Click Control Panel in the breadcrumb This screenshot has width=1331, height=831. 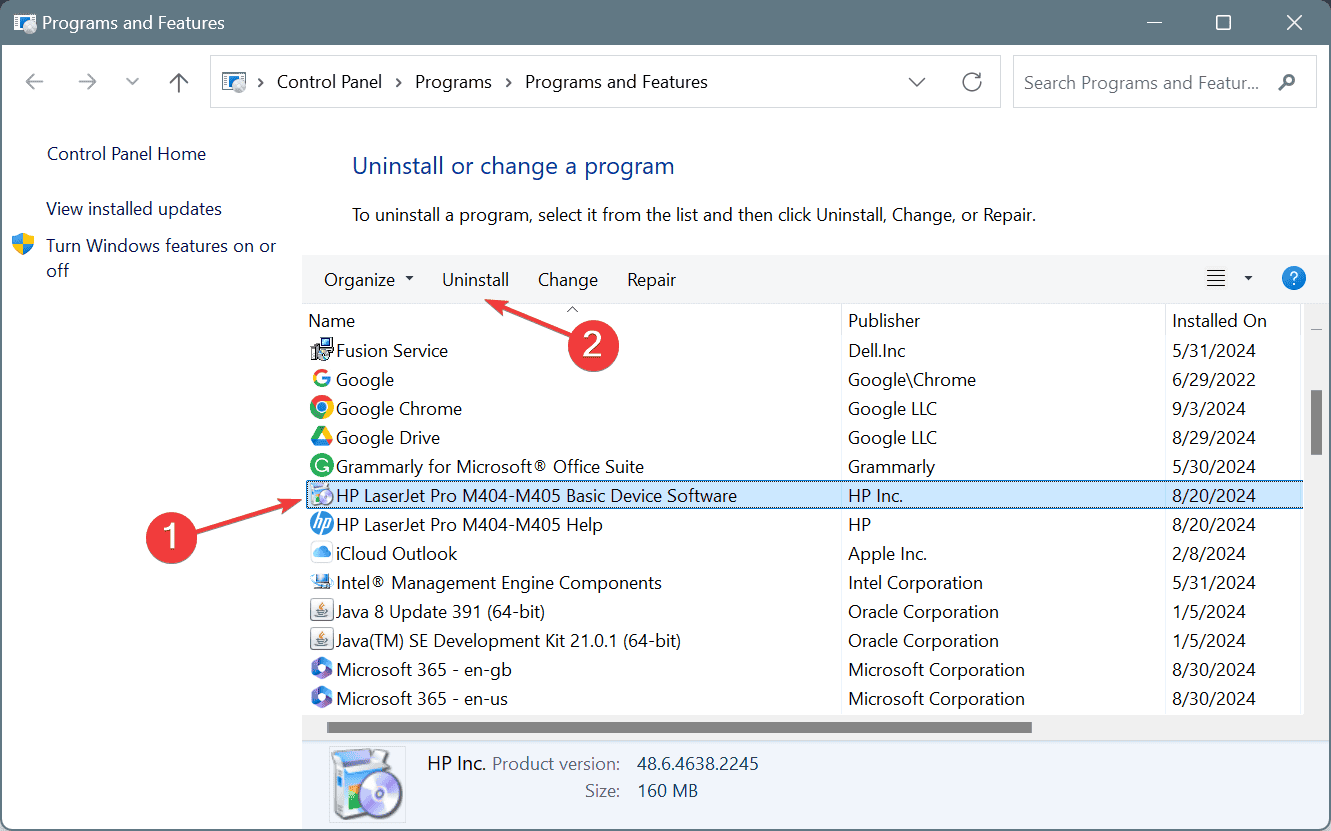330,82
